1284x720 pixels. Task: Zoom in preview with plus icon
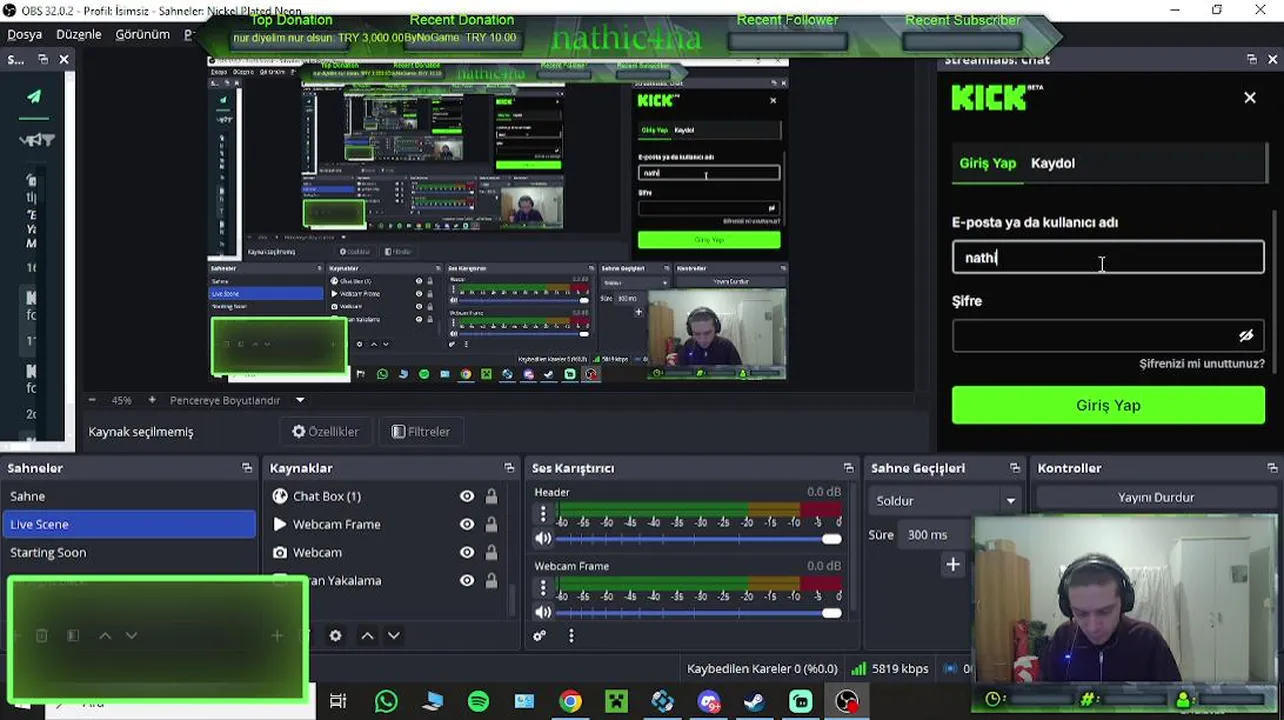click(x=152, y=400)
